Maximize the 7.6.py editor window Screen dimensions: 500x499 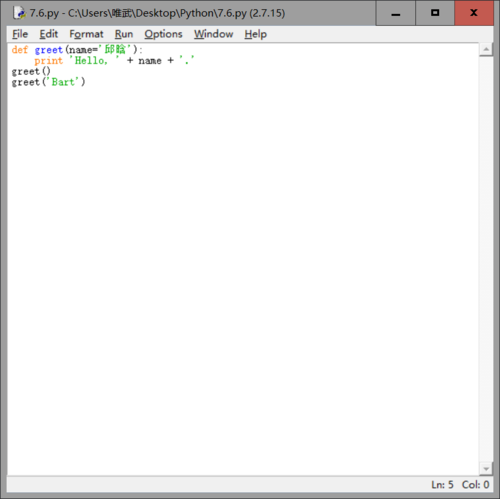(x=435, y=13)
